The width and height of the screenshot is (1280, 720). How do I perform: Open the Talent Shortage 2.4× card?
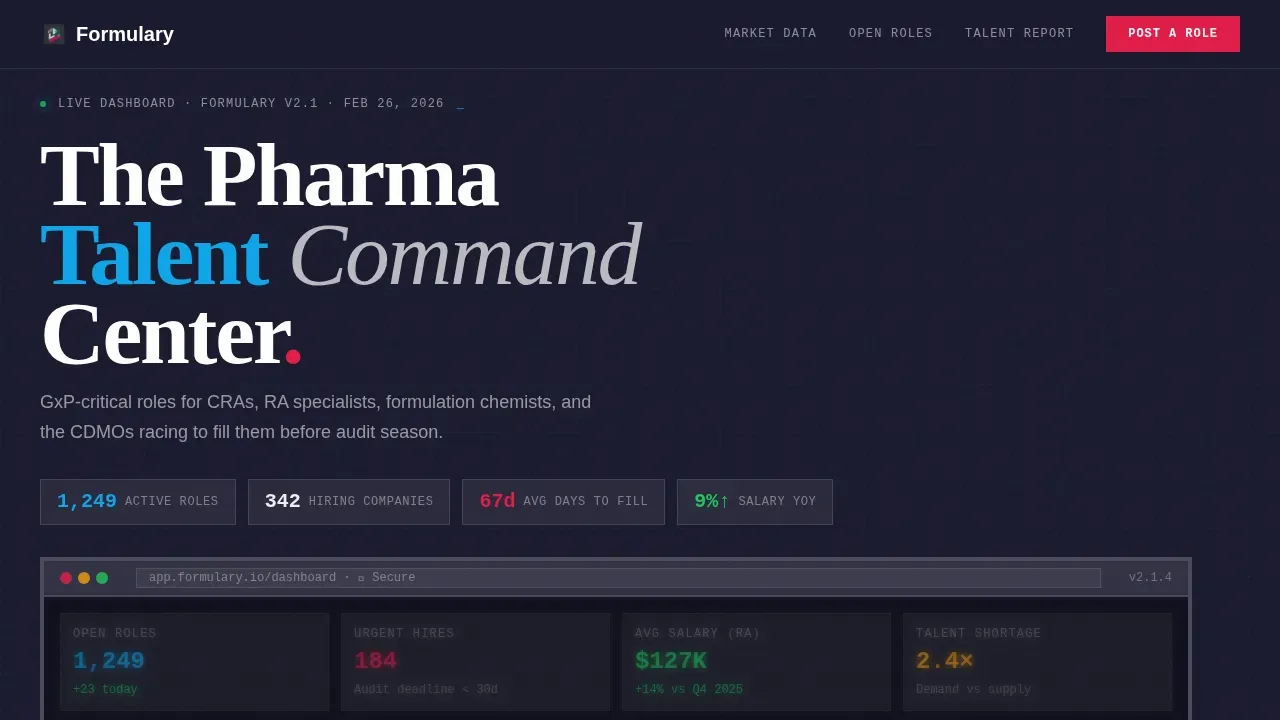(1038, 662)
